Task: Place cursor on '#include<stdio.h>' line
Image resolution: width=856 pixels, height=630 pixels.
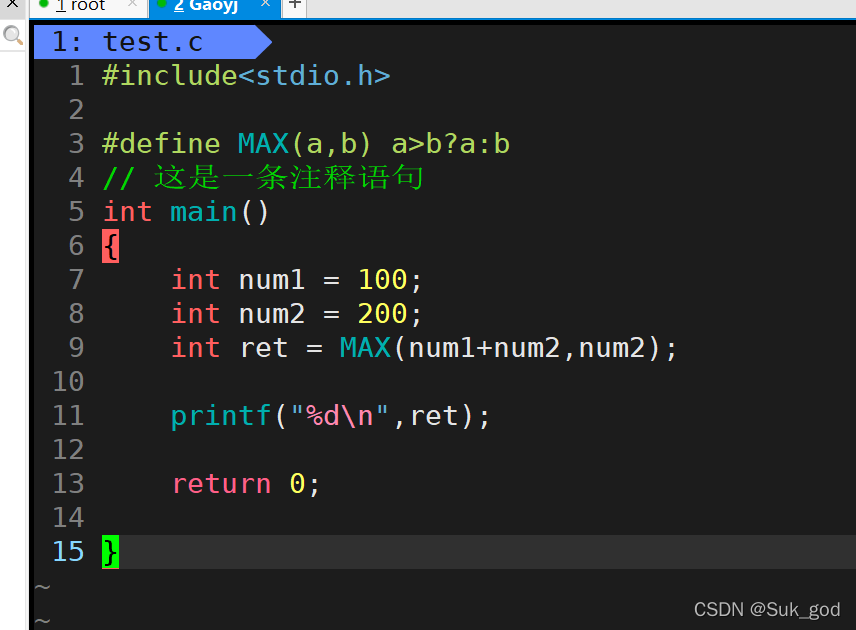Action: (246, 75)
